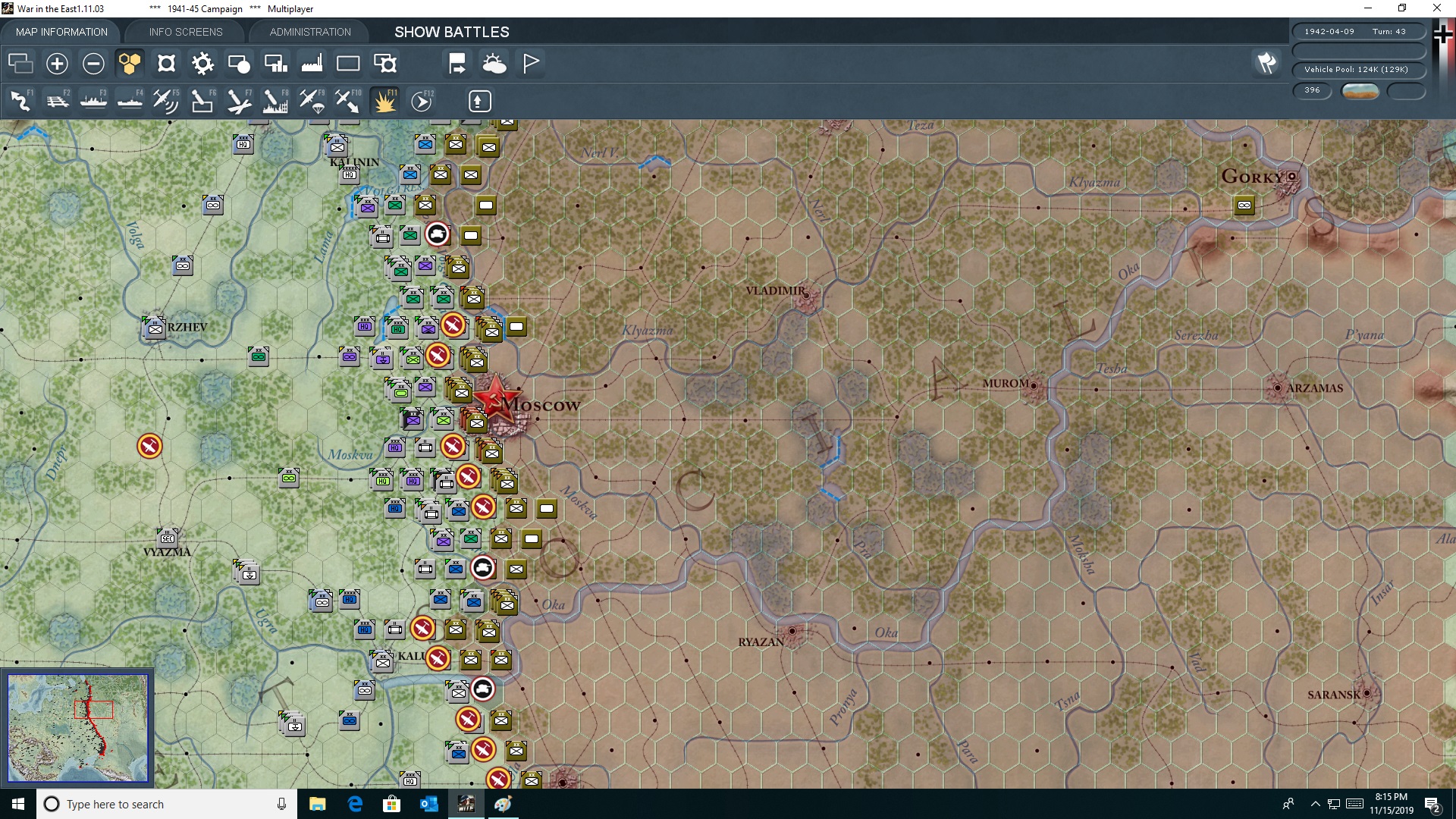Click the Windows search box
1456x819 pixels.
pyautogui.click(x=167, y=804)
